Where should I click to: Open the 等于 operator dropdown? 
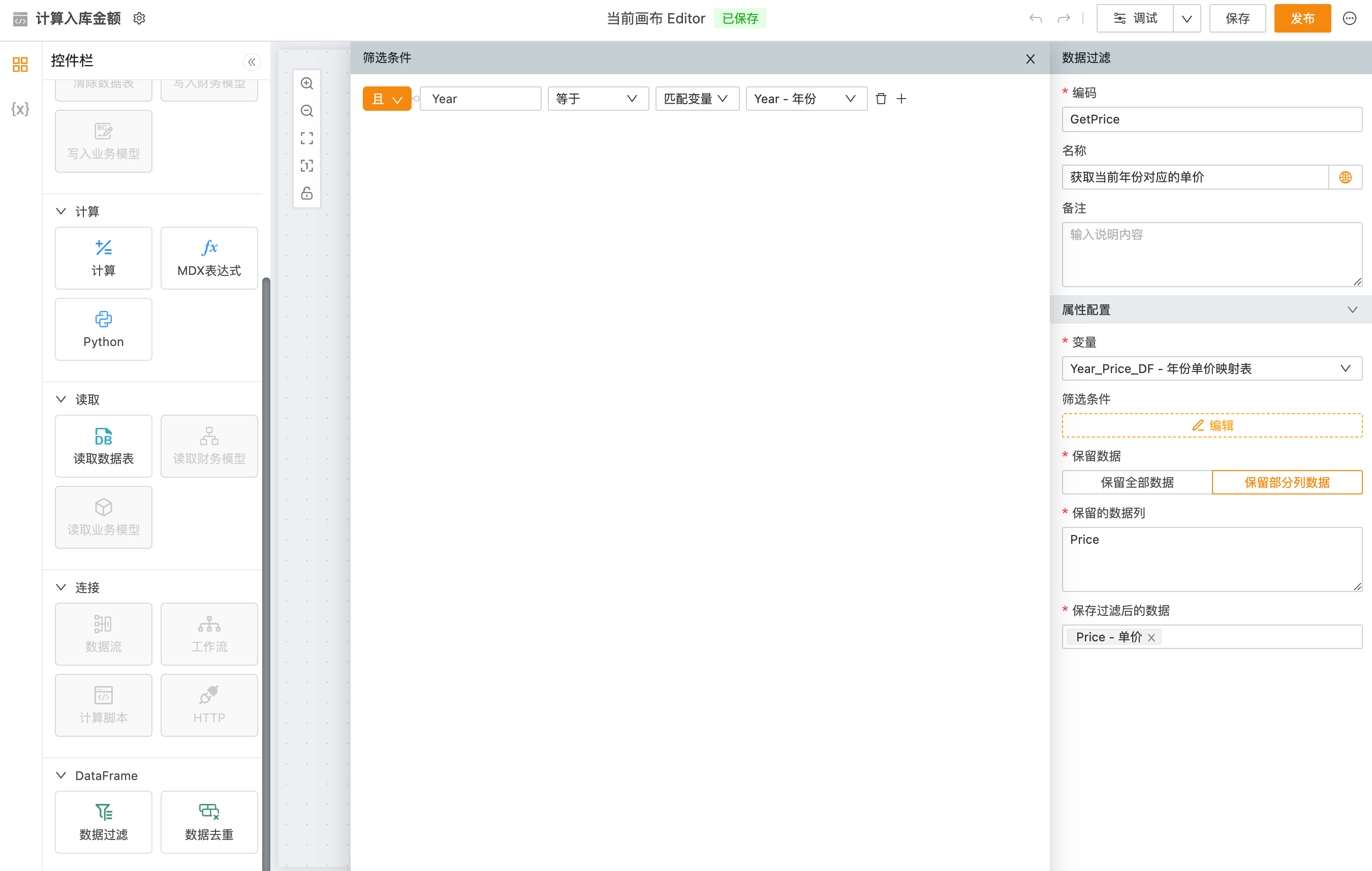click(x=598, y=99)
